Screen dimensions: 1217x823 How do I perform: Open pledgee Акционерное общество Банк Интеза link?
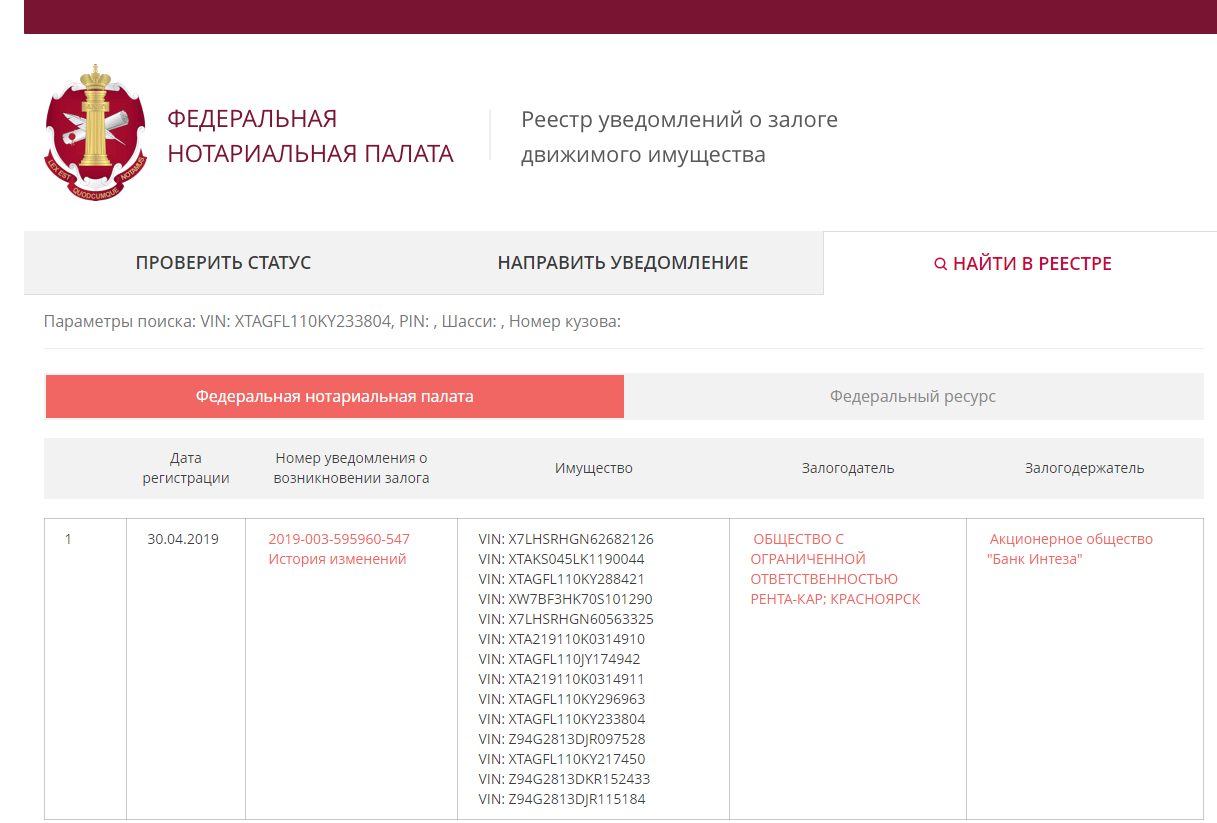[1069, 549]
